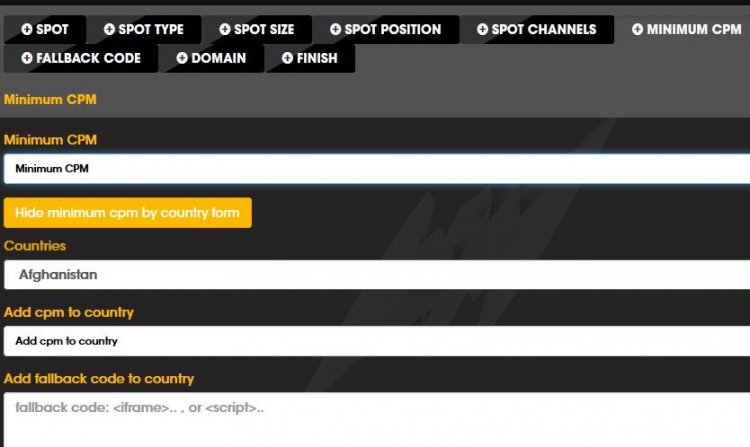Click Hide minimum cpm by country form button
Image resolution: width=750 pixels, height=447 pixels.
(x=128, y=213)
